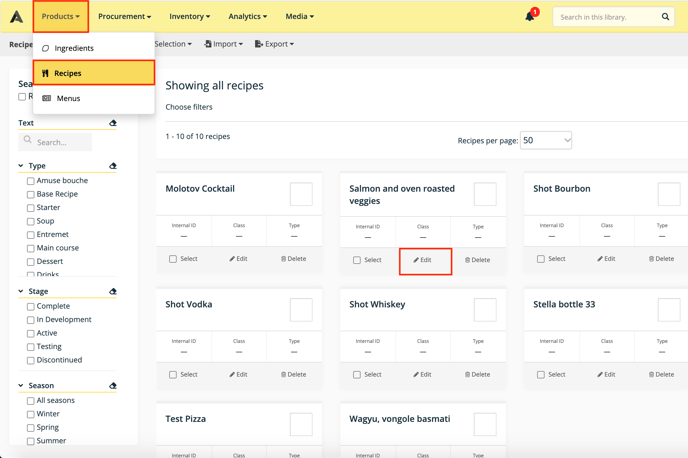Check the Discontinued stage filter

[30, 360]
